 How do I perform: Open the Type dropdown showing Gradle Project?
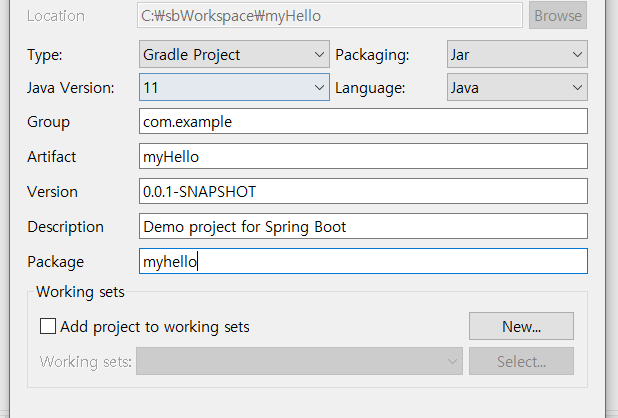(x=233, y=54)
